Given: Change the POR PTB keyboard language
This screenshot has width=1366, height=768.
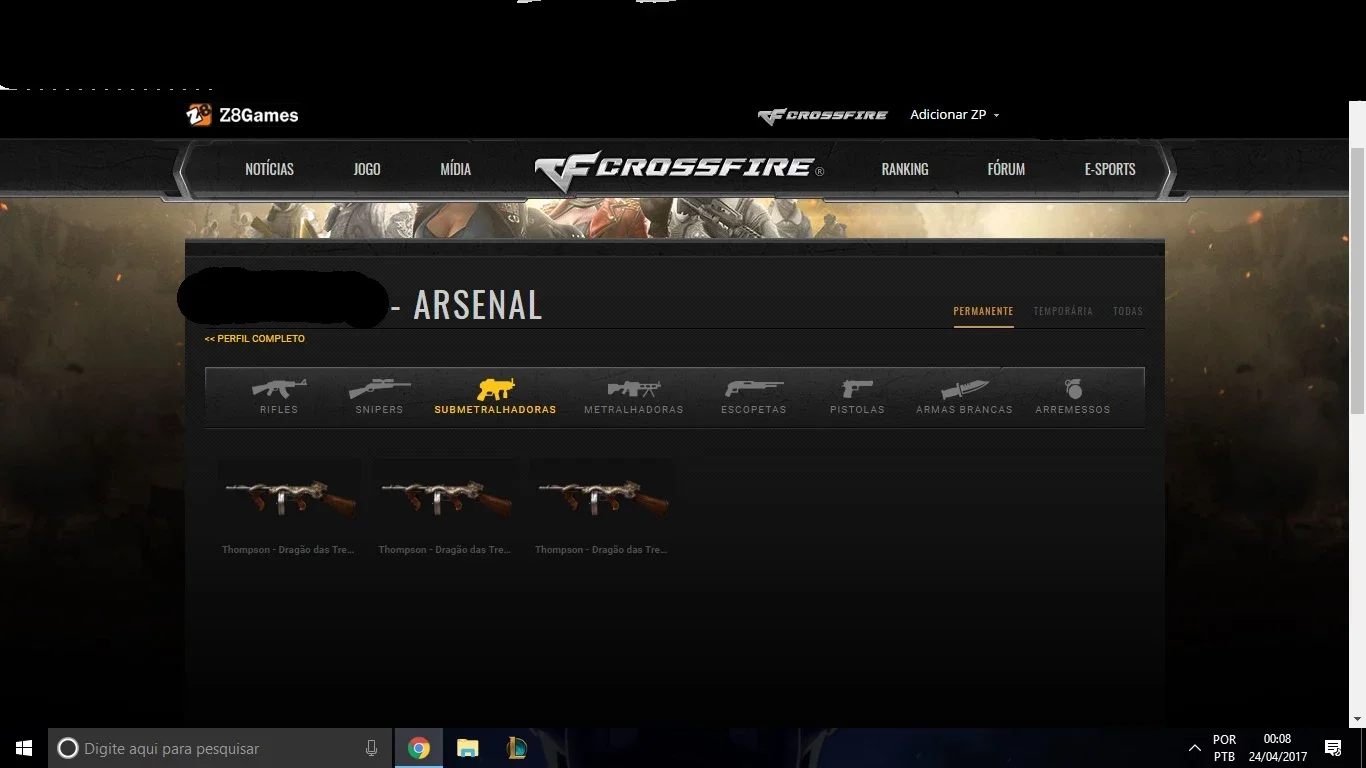Looking at the screenshot, I should point(1224,748).
